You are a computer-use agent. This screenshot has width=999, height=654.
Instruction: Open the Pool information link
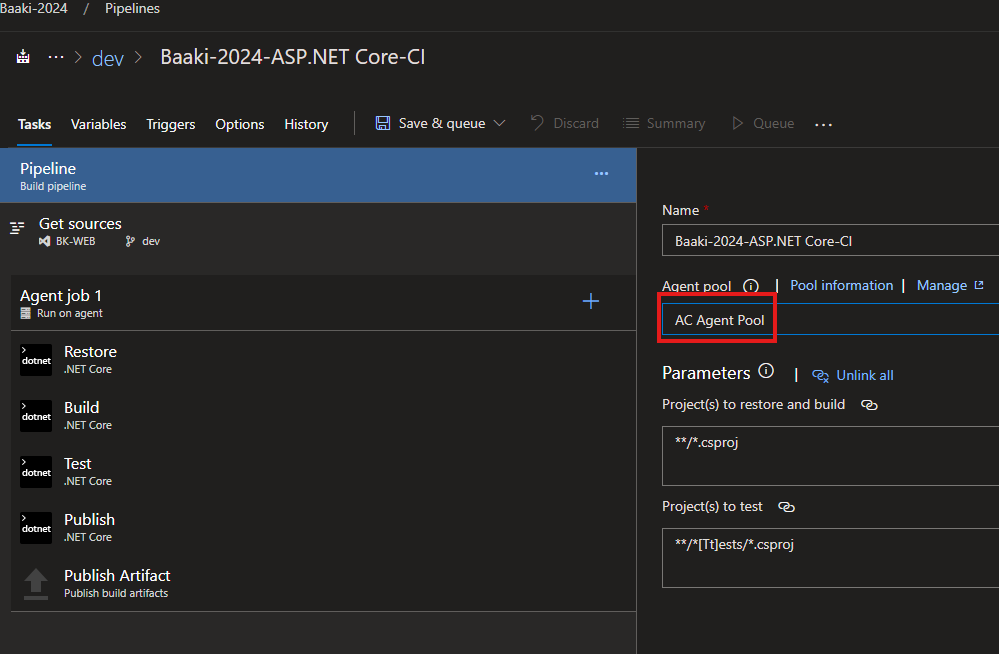(x=842, y=286)
